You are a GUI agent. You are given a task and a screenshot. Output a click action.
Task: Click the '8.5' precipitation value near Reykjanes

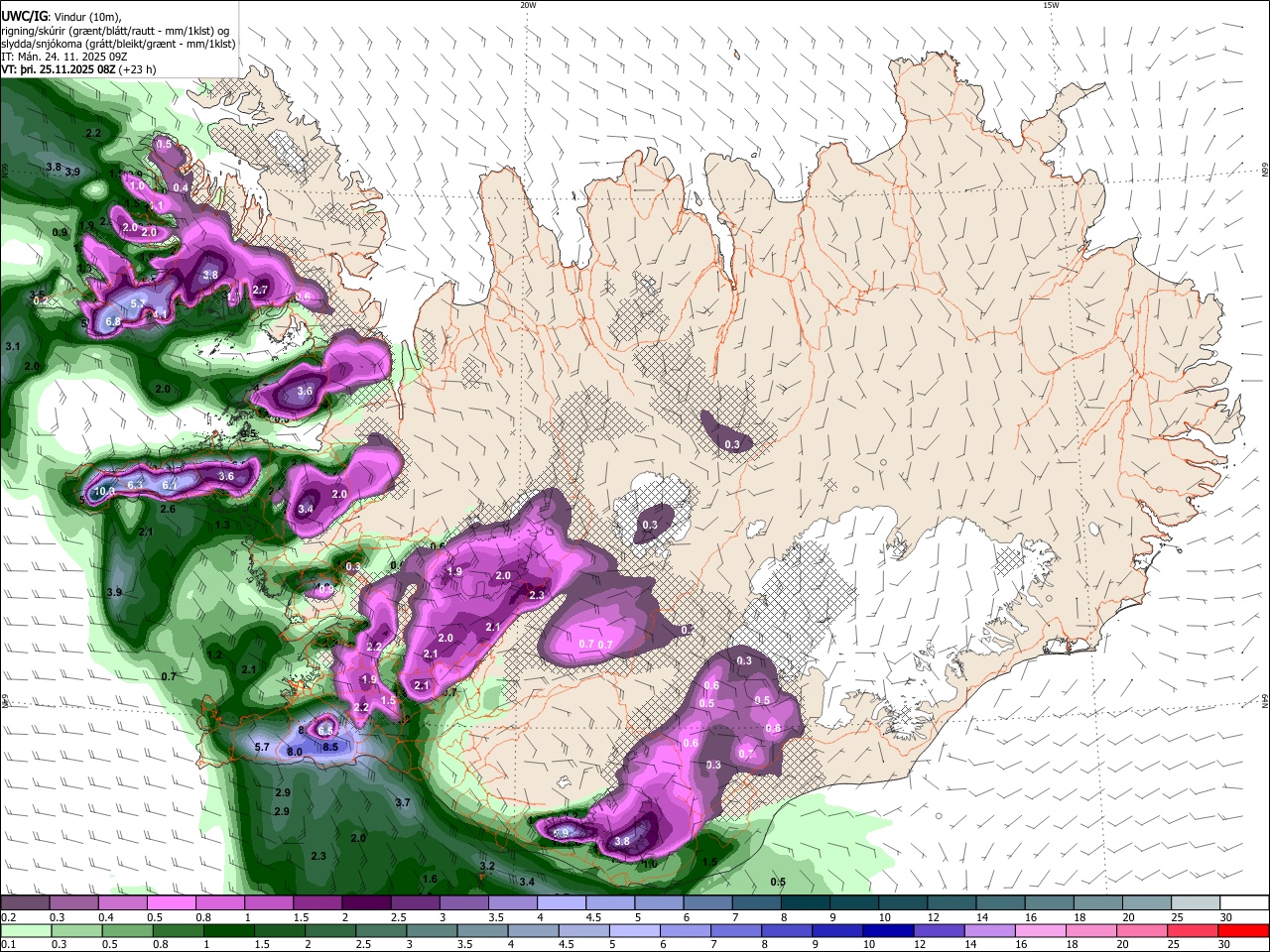tap(330, 747)
